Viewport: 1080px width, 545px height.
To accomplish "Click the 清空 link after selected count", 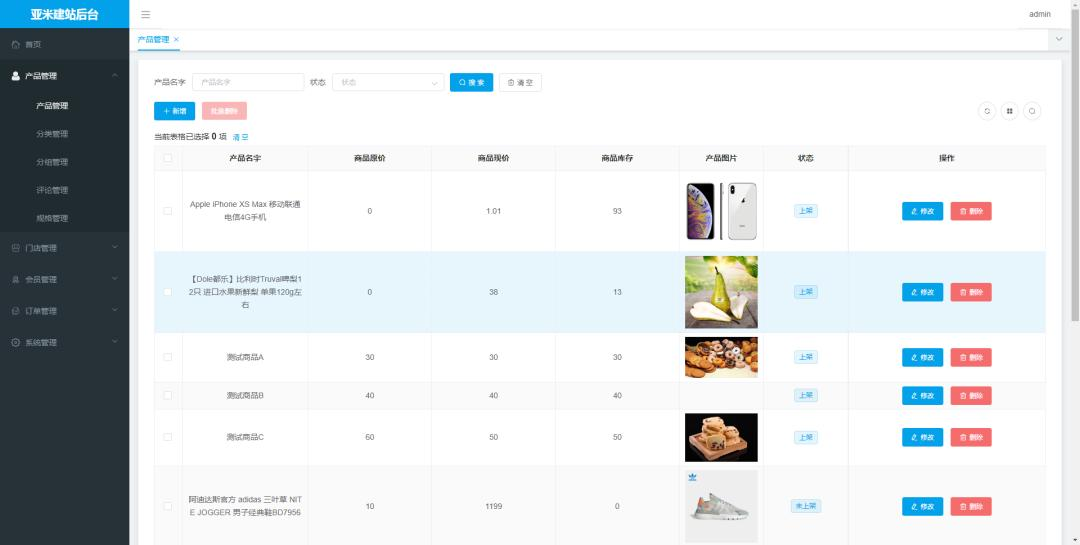I will pyautogui.click(x=240, y=137).
